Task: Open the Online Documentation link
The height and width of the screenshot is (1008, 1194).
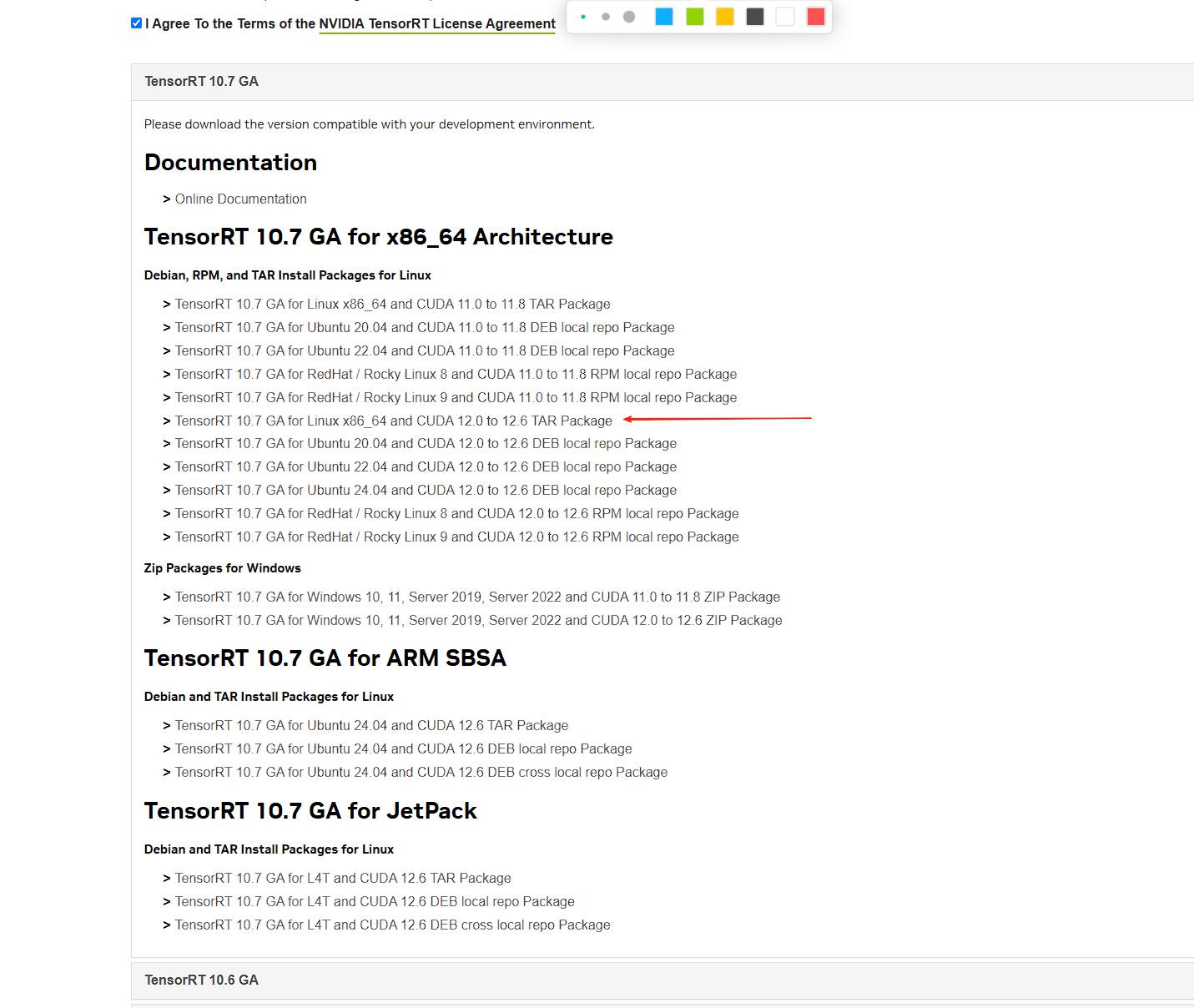Action: coord(240,199)
